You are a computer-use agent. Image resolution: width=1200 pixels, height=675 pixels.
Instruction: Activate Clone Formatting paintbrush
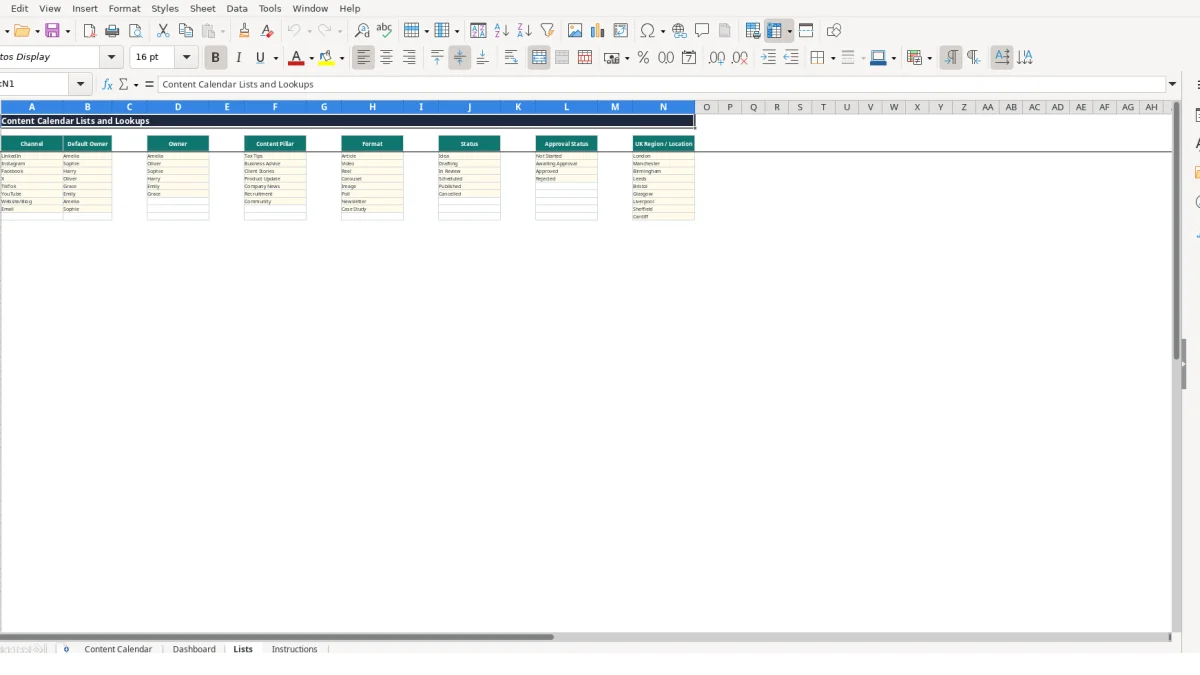click(244, 31)
